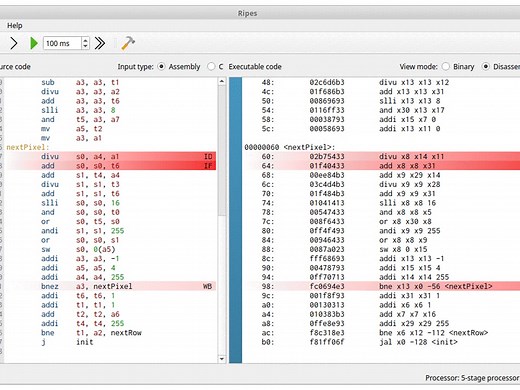520x390 pixels.
Task: Click the 'mv a5, t2' source line
Action: click(x=111, y=129)
